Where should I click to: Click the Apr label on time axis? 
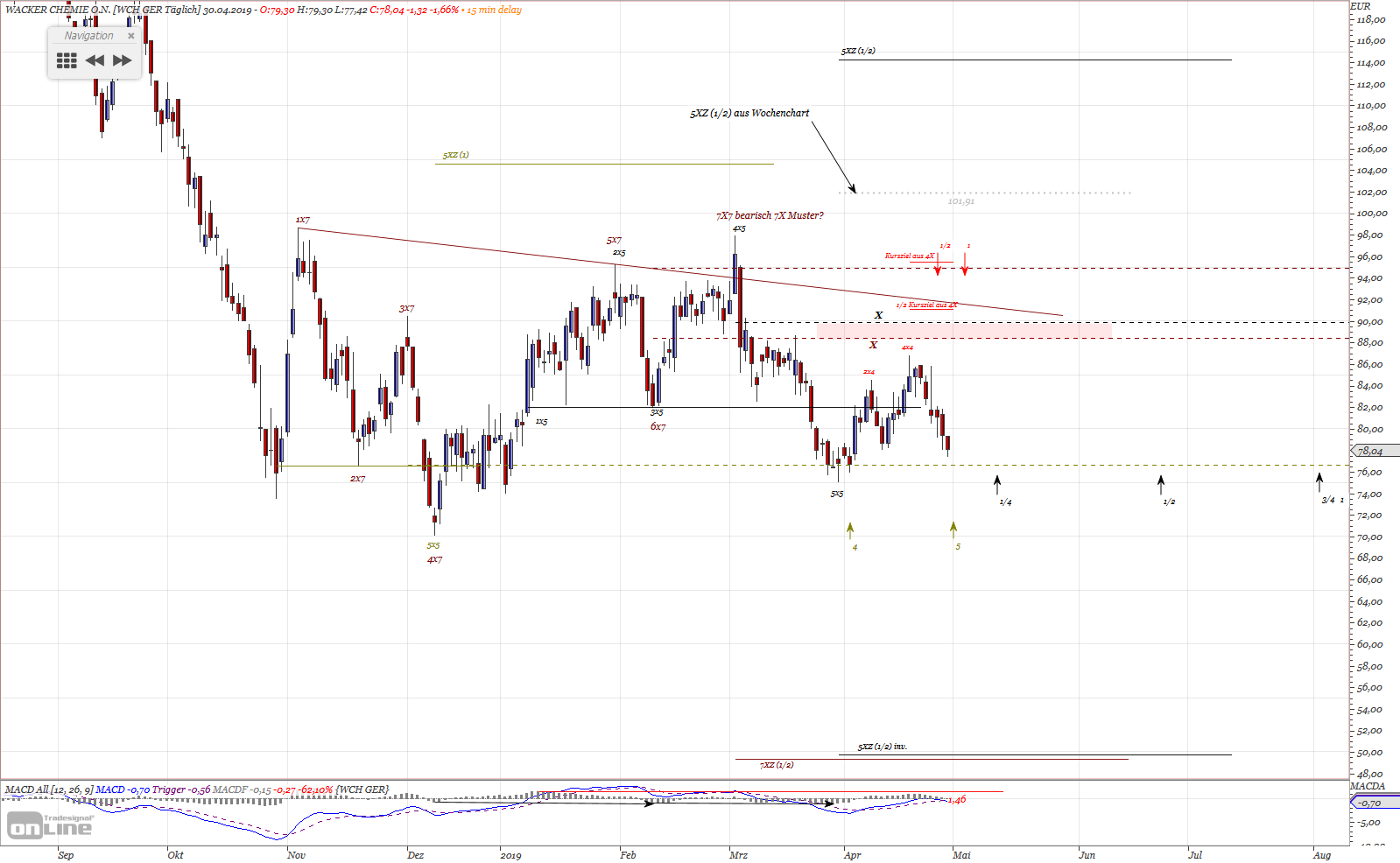coord(852,855)
